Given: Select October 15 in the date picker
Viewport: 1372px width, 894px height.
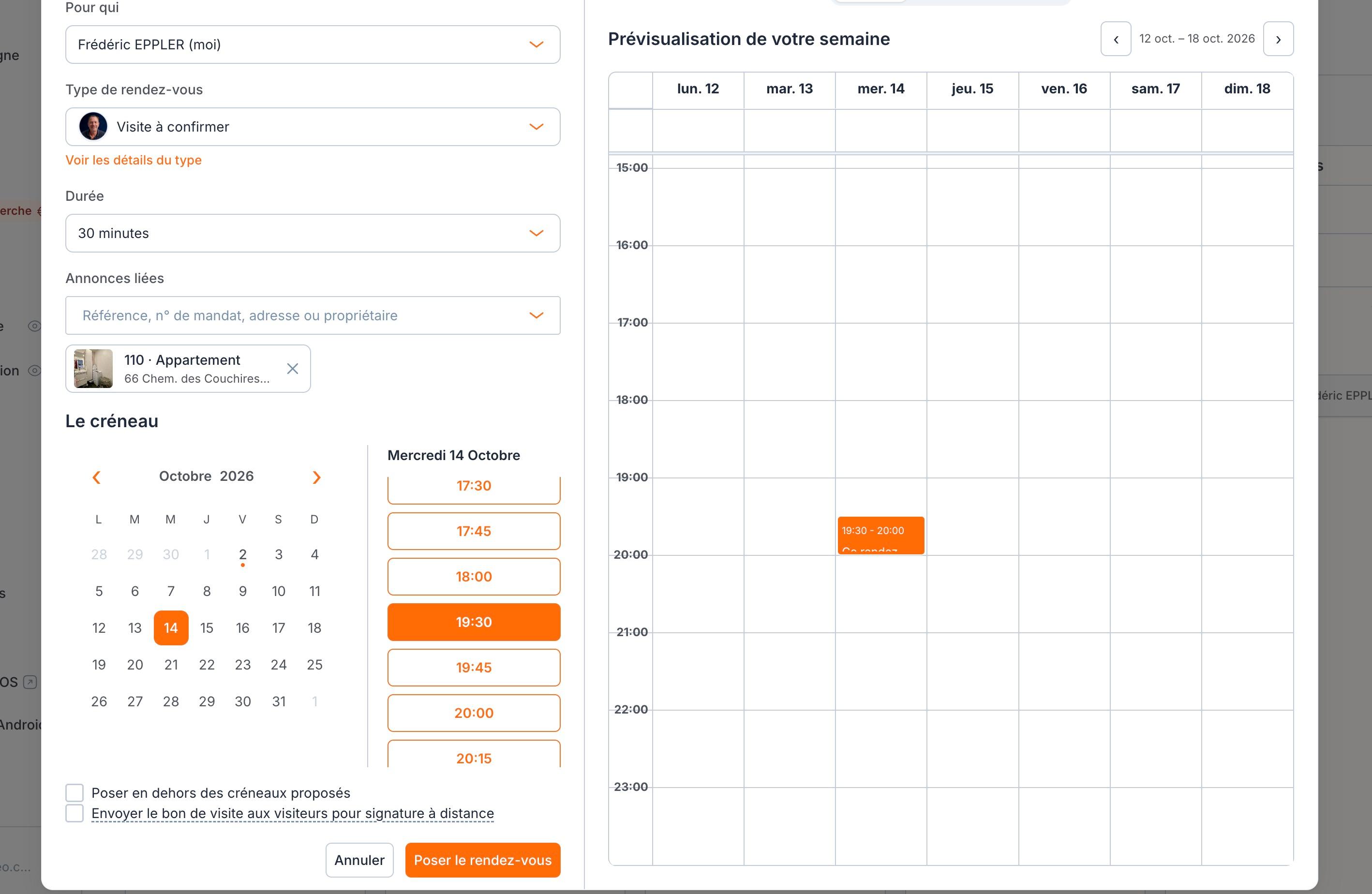Looking at the screenshot, I should tap(207, 628).
